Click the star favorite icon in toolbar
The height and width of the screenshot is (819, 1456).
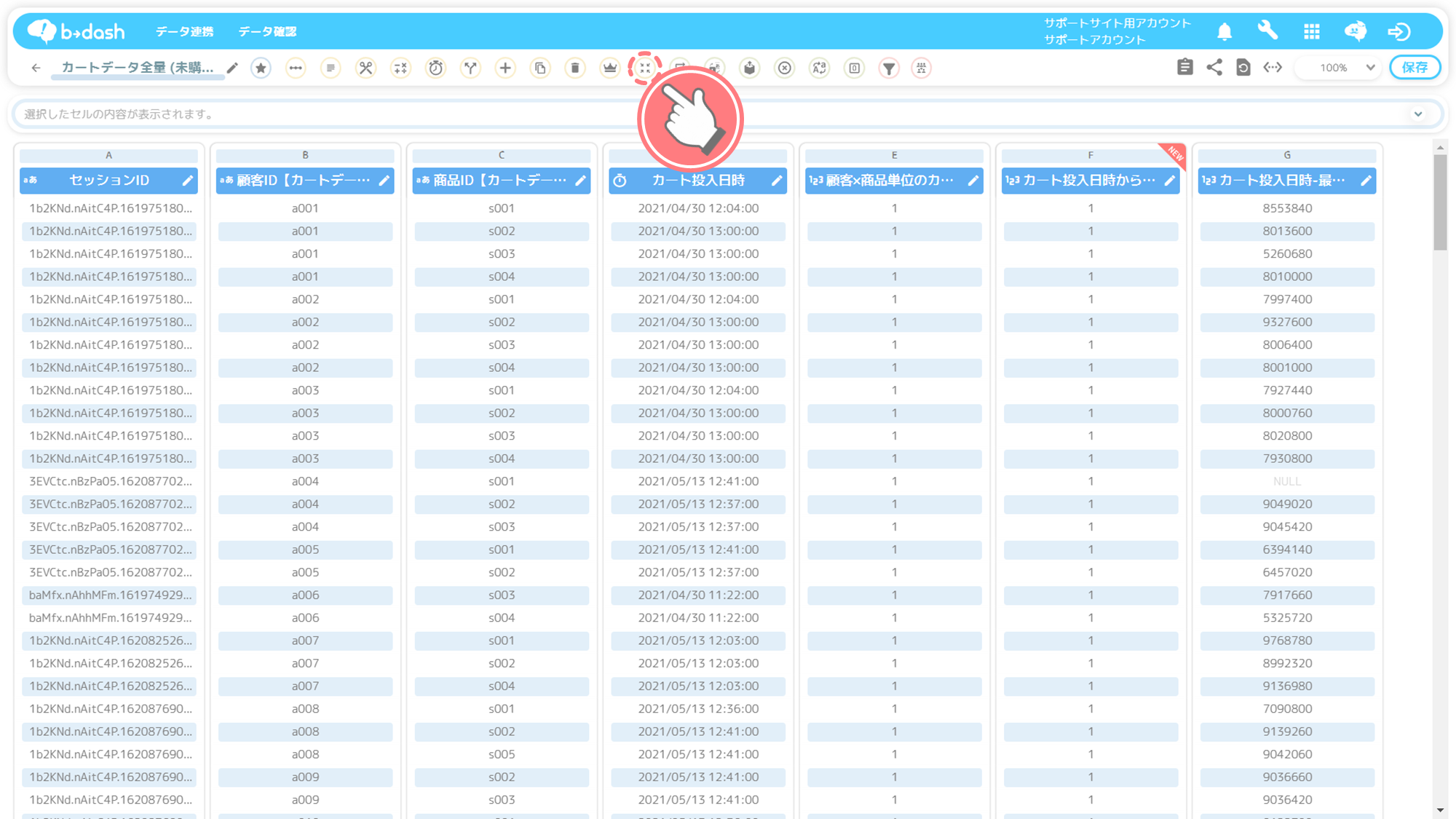point(261,68)
